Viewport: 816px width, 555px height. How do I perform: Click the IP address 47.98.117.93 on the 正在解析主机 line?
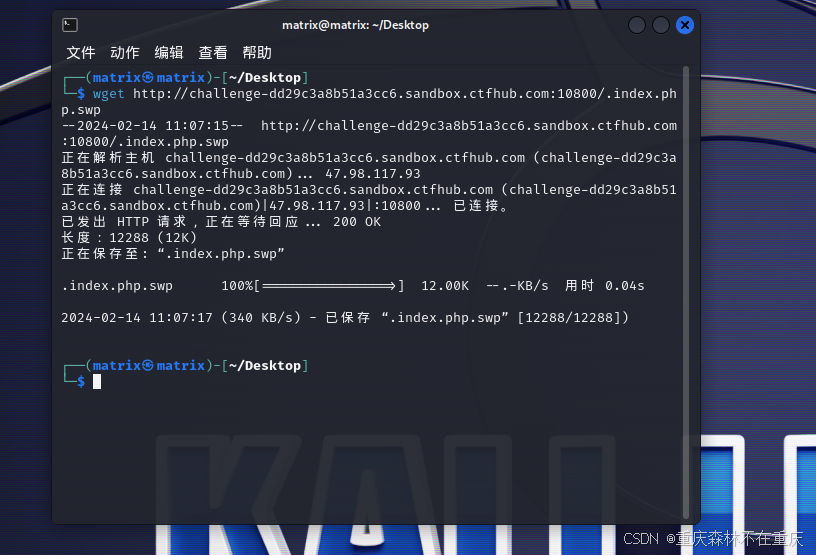[x=373, y=174]
